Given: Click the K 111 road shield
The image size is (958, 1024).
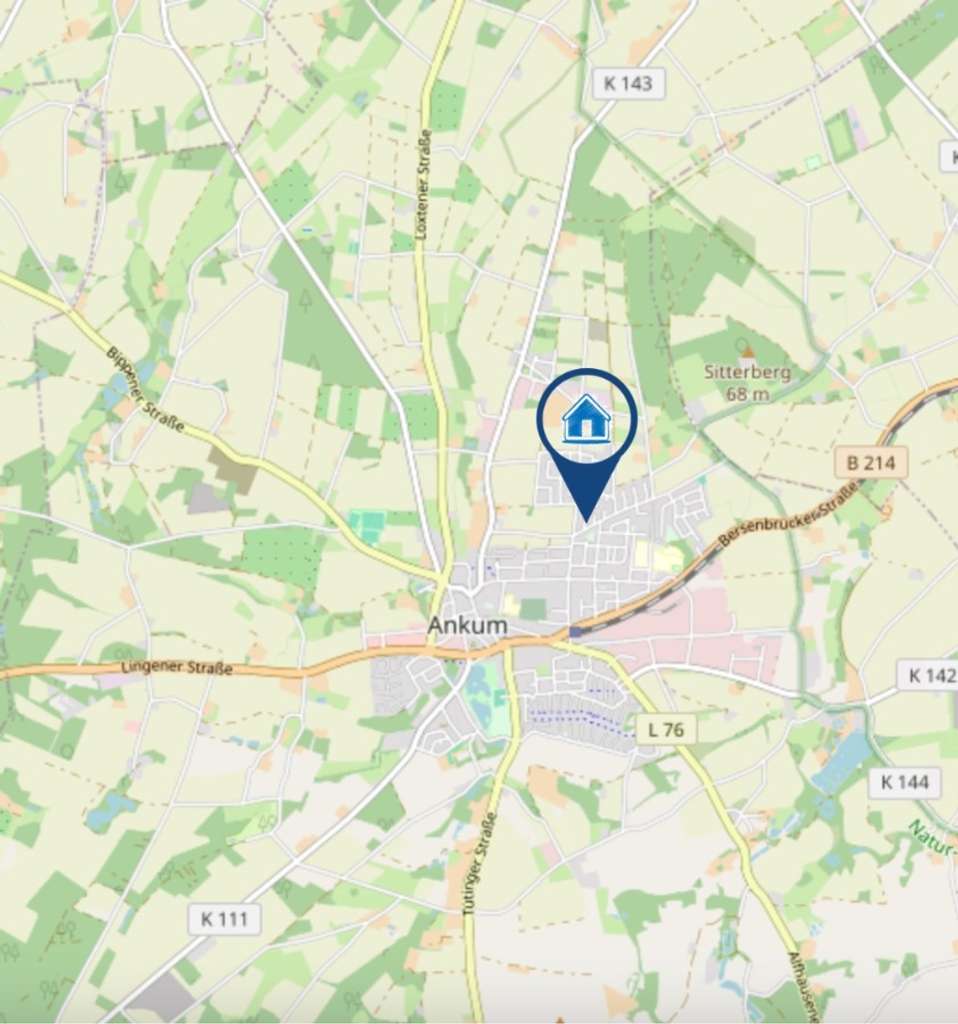Looking at the screenshot, I should [x=224, y=919].
